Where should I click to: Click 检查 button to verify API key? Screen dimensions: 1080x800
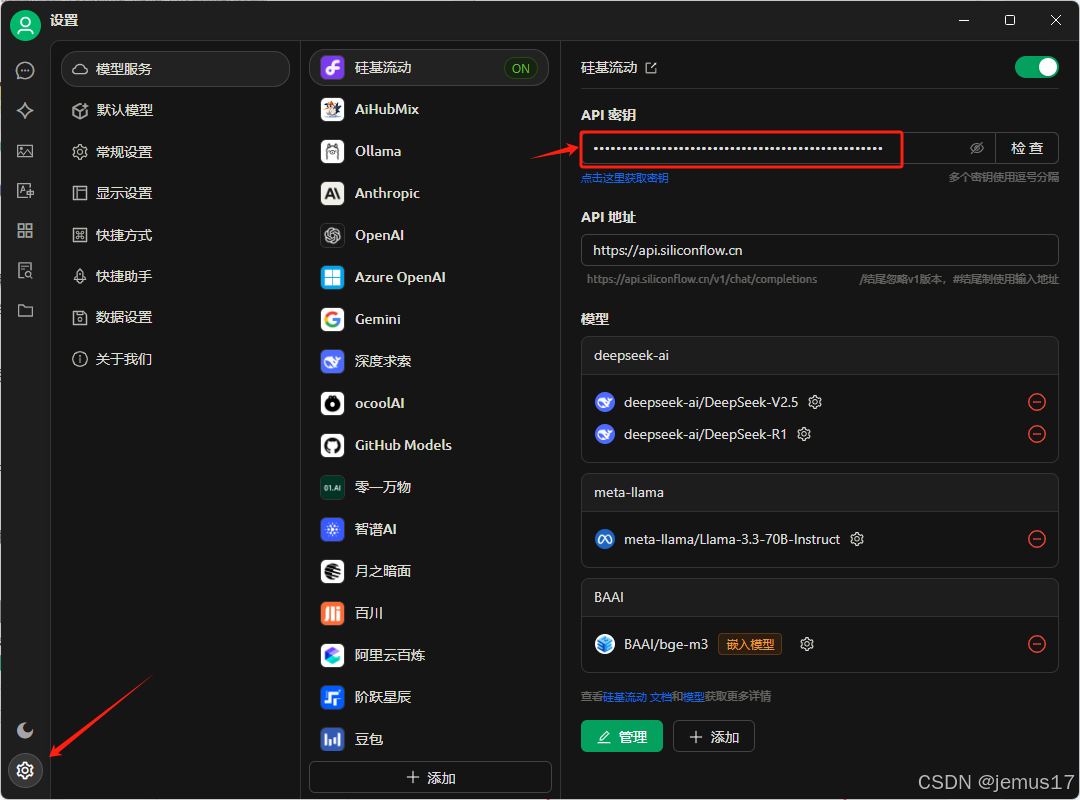1027,148
